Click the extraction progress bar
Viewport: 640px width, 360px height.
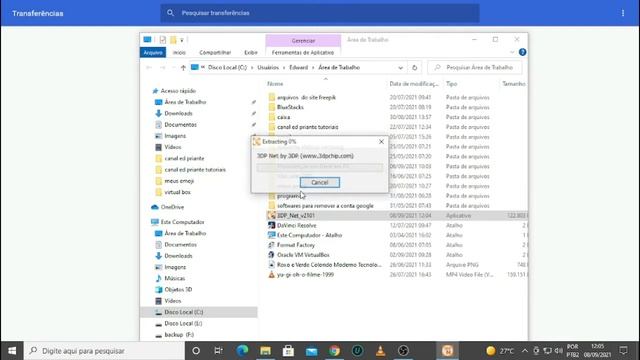coord(320,167)
